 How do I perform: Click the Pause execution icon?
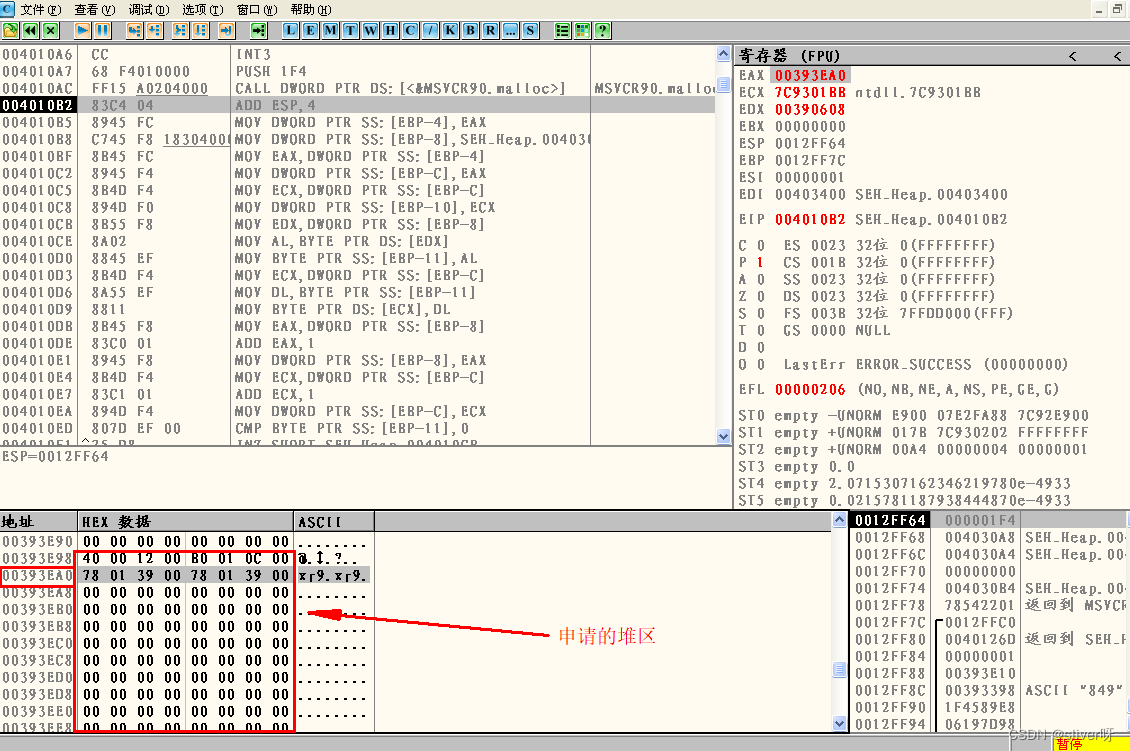(x=103, y=31)
